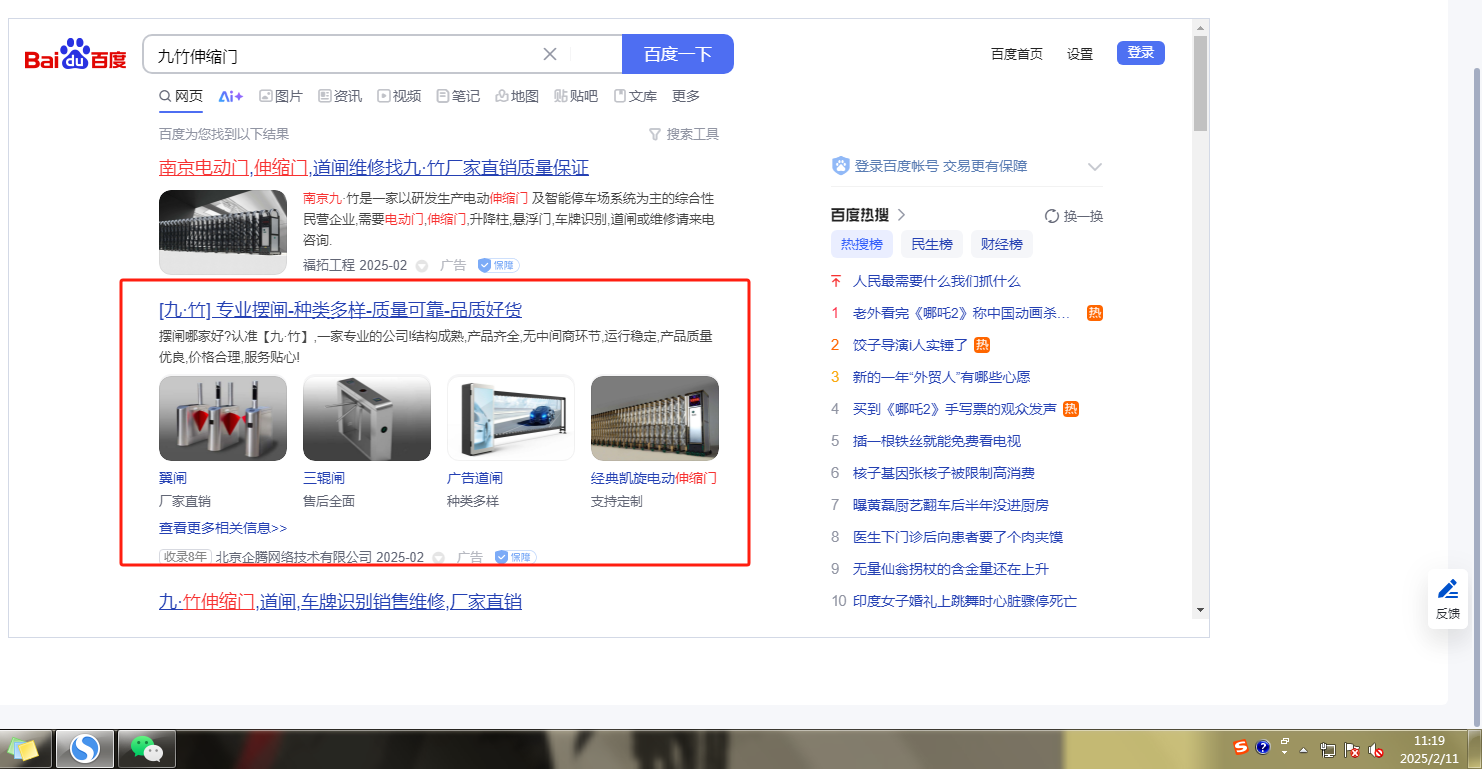This screenshot has height=769, width=1482.
Task: Click the paw icon beside 登录百度帐号
Action: pos(841,166)
